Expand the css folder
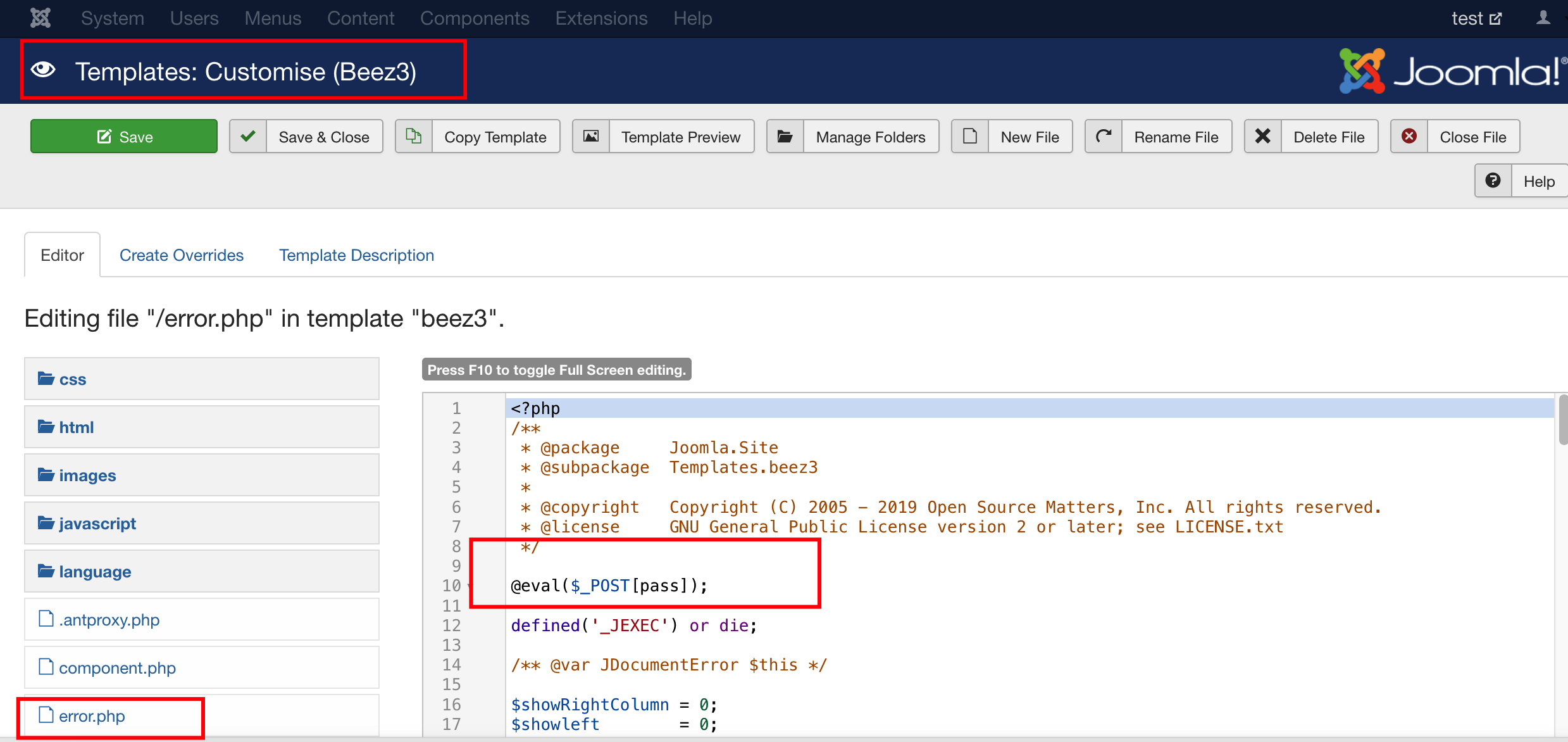Viewport: 1568px width, 742px height. [202, 379]
